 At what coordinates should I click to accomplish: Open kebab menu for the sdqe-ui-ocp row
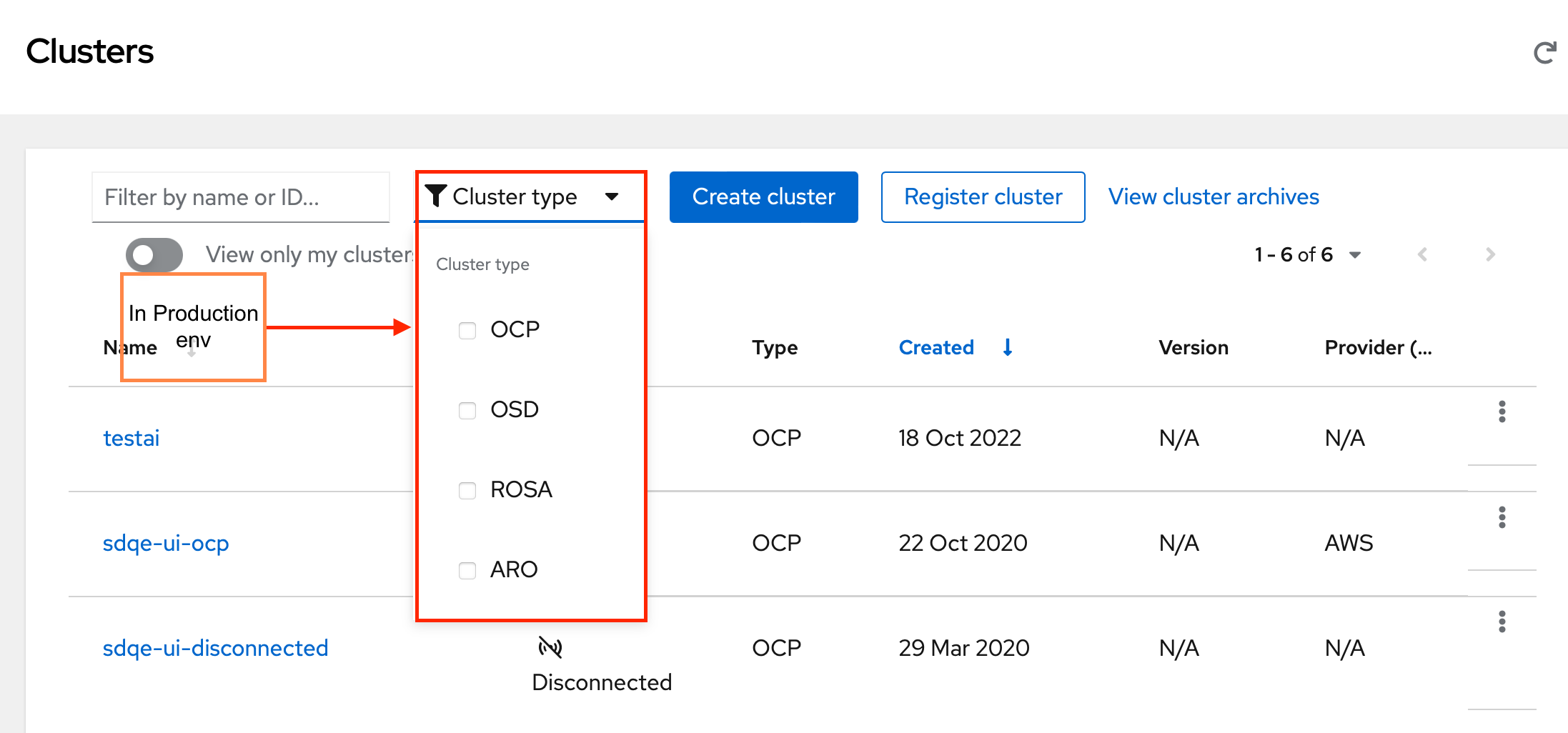click(x=1502, y=517)
